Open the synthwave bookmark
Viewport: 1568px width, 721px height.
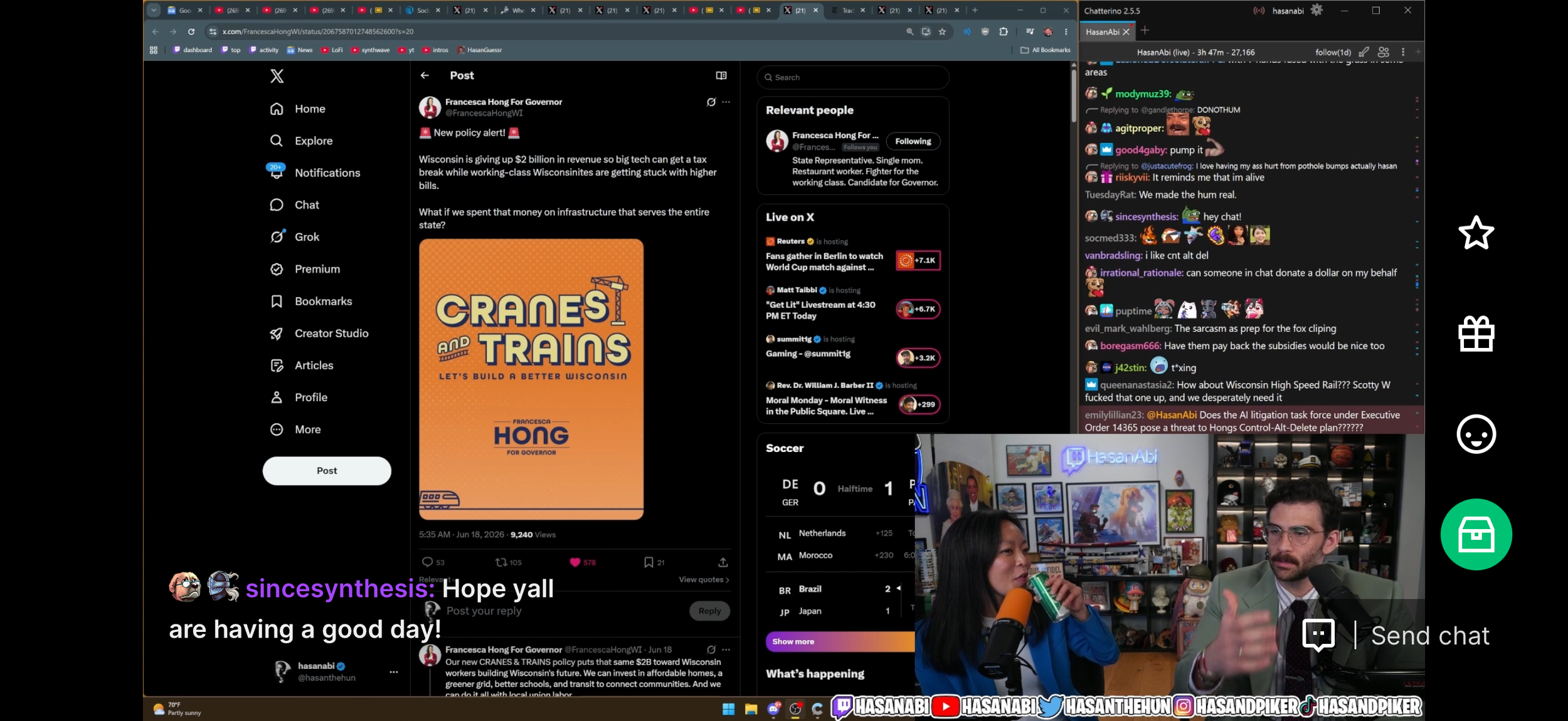pyautogui.click(x=371, y=50)
